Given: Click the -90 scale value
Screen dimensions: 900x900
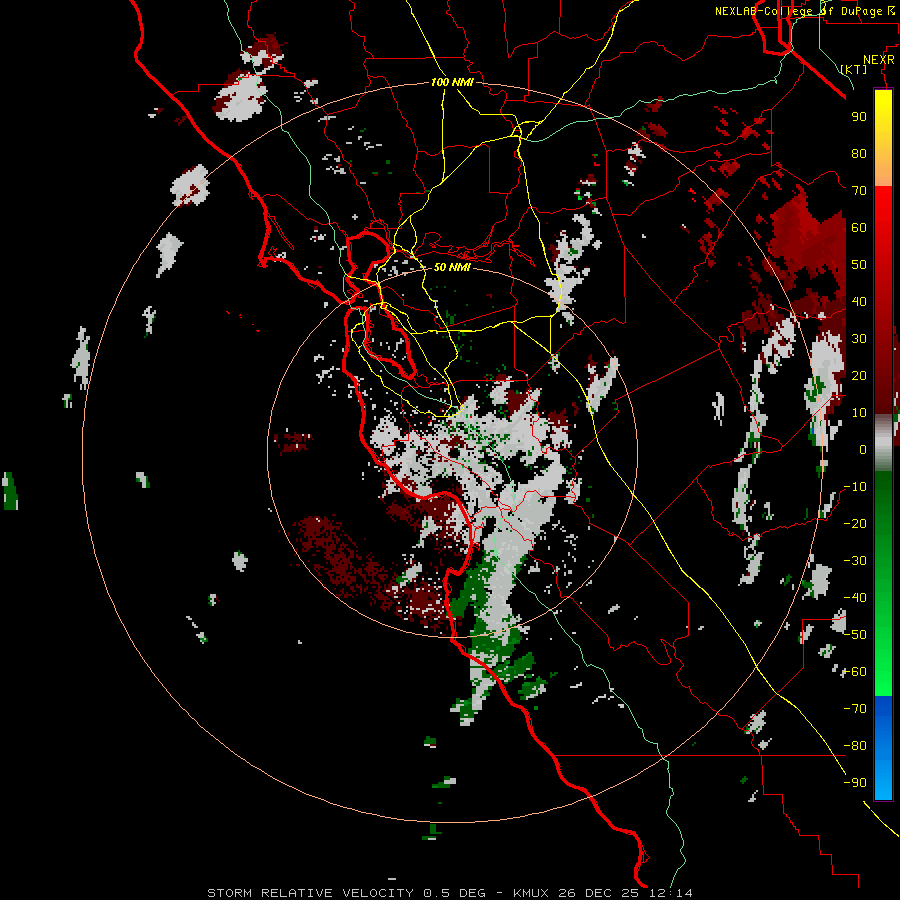Looking at the screenshot, I should [x=855, y=783].
